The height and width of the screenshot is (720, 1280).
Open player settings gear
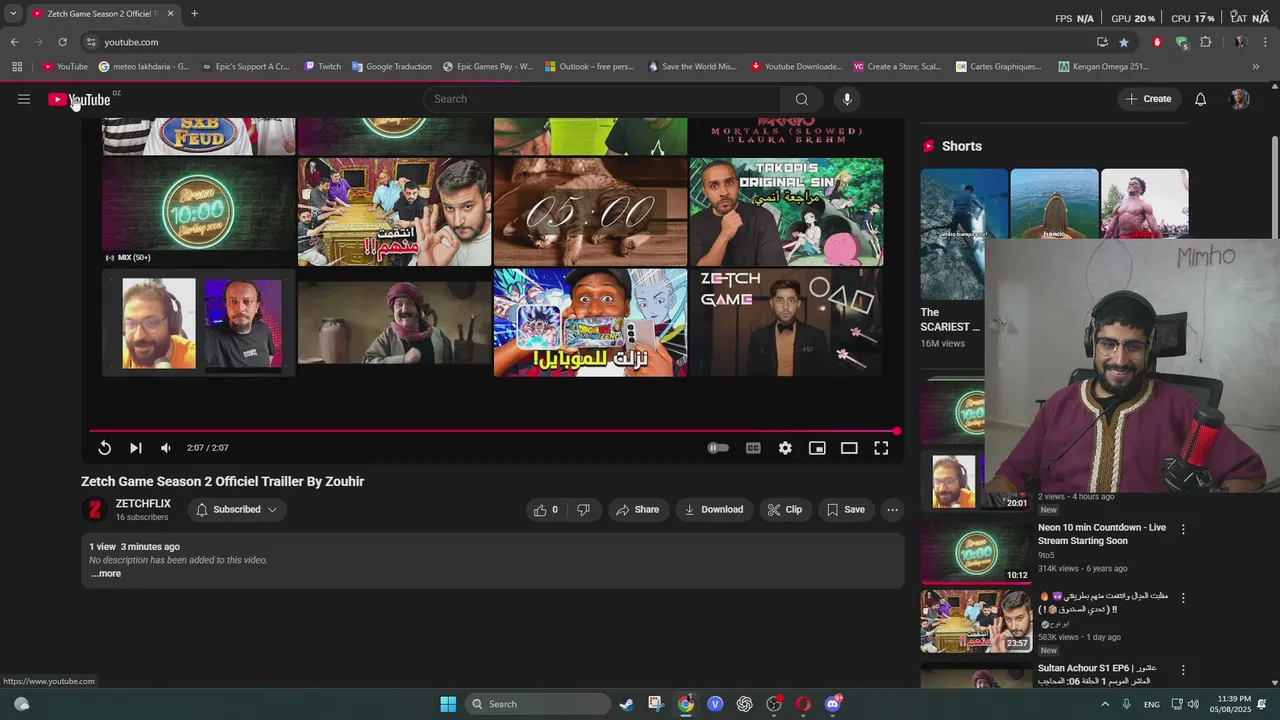point(785,448)
